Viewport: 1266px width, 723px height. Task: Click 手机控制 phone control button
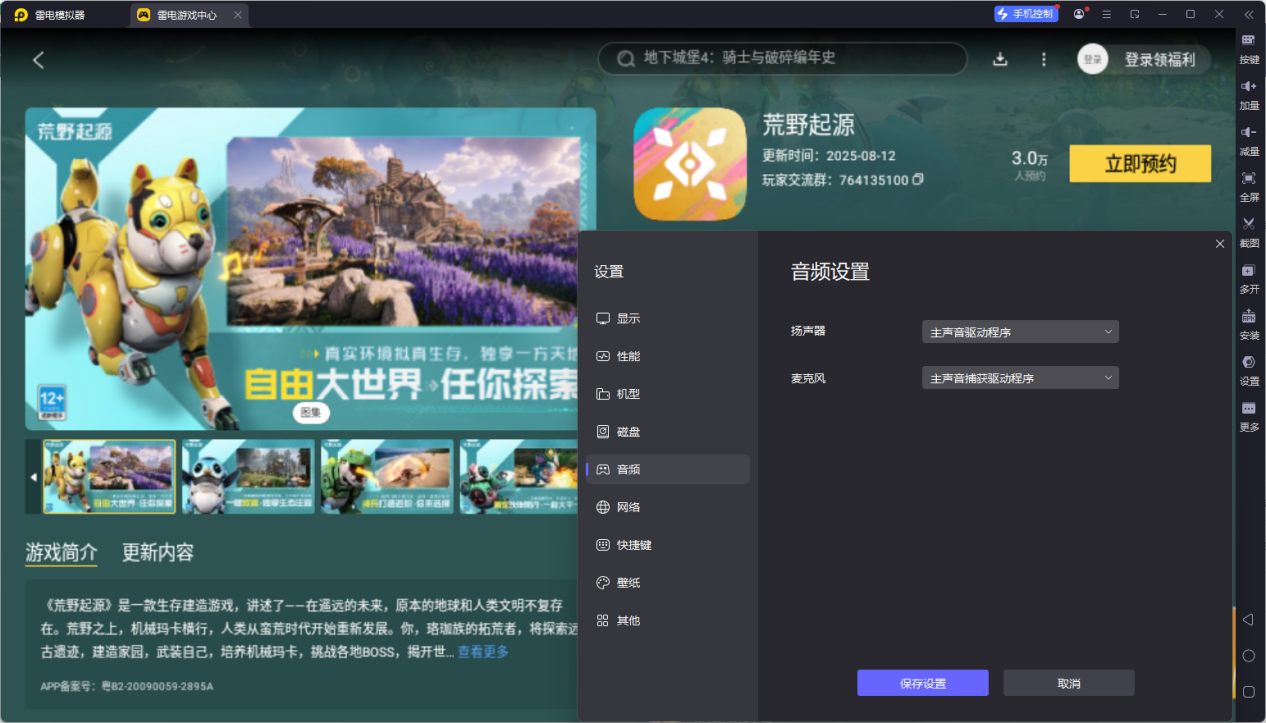tap(1026, 14)
